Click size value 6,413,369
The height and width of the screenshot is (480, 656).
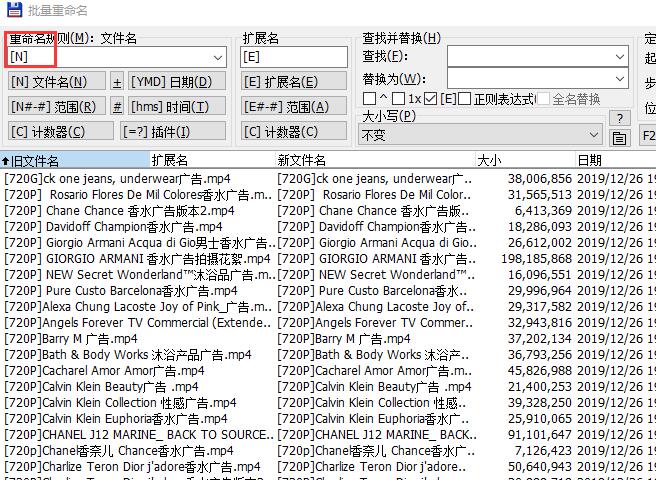click(543, 211)
